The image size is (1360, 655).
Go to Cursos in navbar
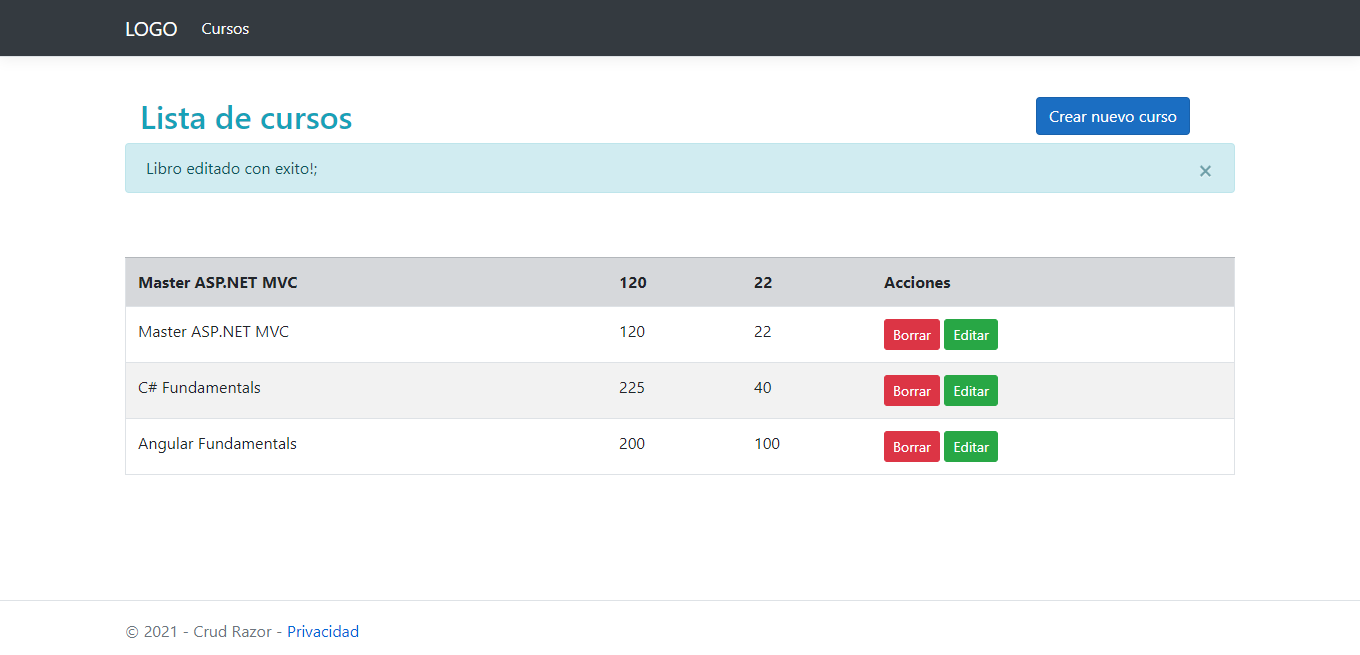pyautogui.click(x=225, y=29)
